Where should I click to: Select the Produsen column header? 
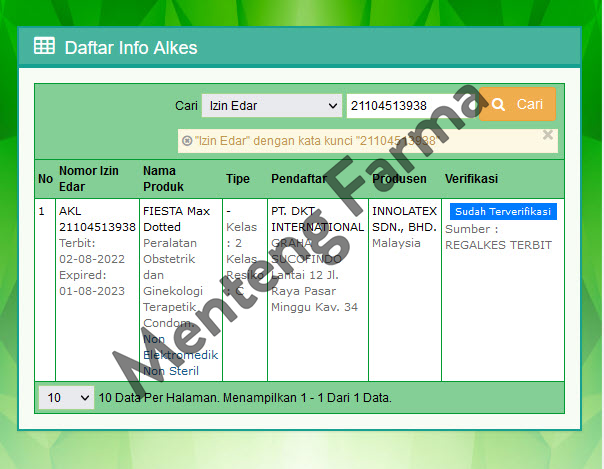pyautogui.click(x=399, y=179)
